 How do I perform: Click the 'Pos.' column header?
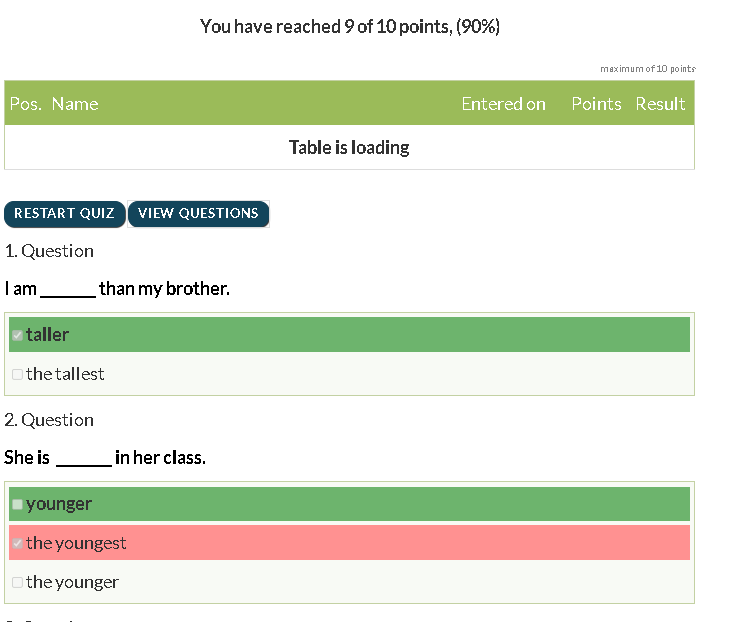tap(25, 104)
